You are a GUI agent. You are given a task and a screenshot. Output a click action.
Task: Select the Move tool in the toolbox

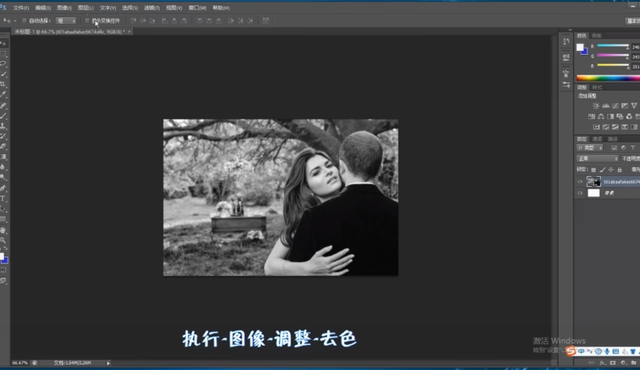[x=3, y=43]
